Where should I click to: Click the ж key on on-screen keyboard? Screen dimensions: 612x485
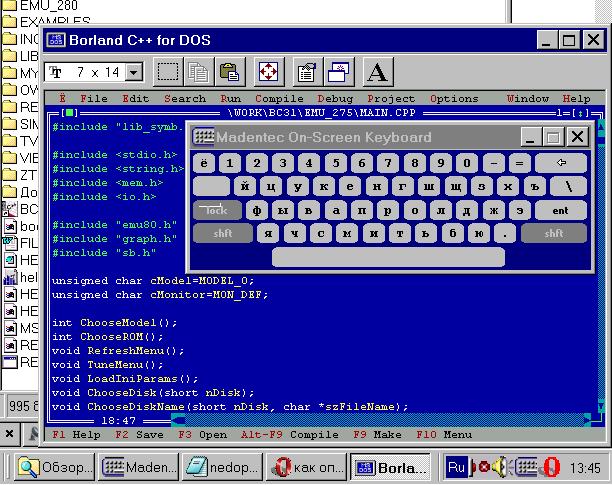tap(493, 210)
